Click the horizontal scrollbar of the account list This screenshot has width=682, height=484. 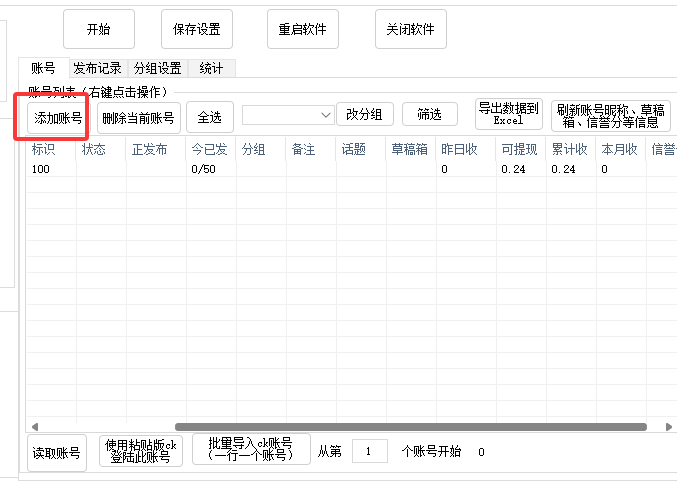point(410,427)
